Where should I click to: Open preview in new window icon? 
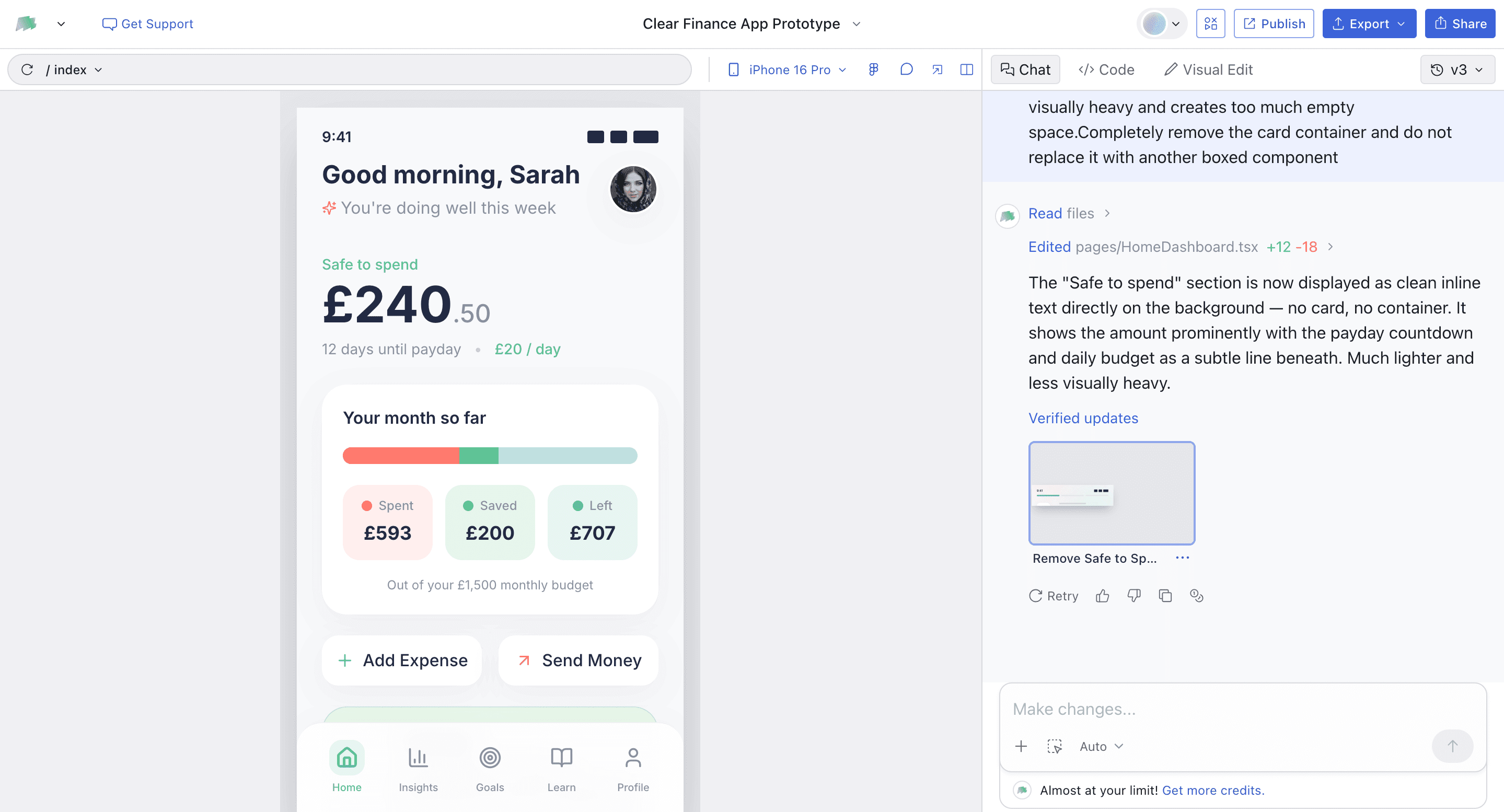tap(937, 69)
